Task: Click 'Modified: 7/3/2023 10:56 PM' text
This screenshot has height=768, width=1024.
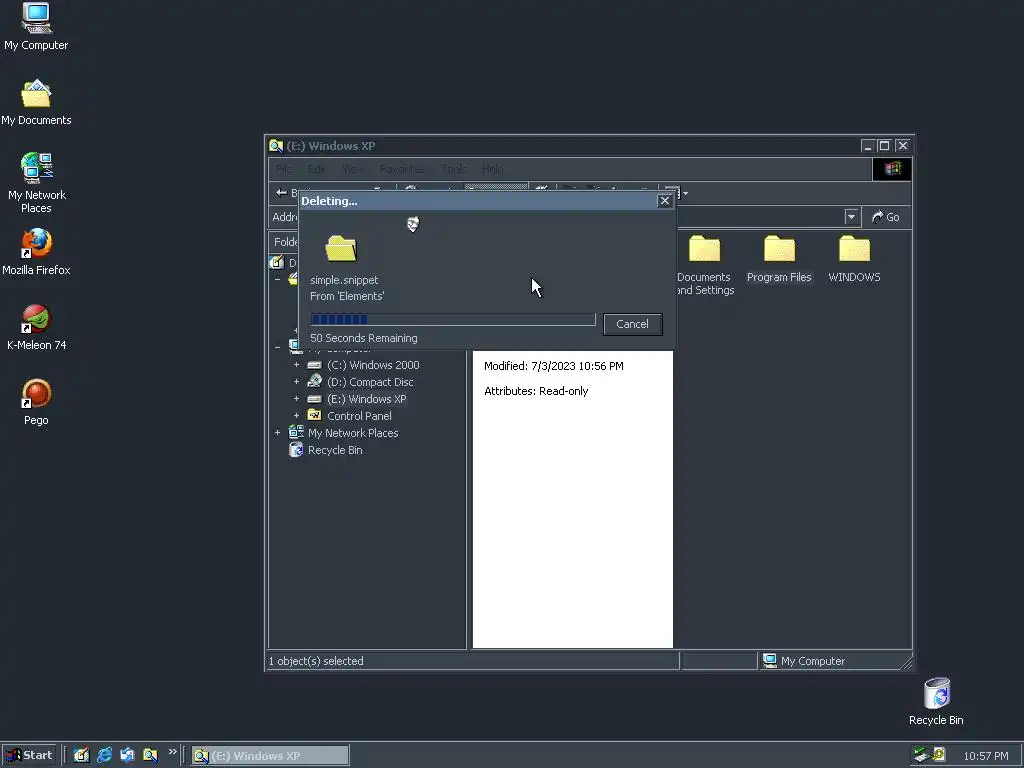Action: click(554, 366)
